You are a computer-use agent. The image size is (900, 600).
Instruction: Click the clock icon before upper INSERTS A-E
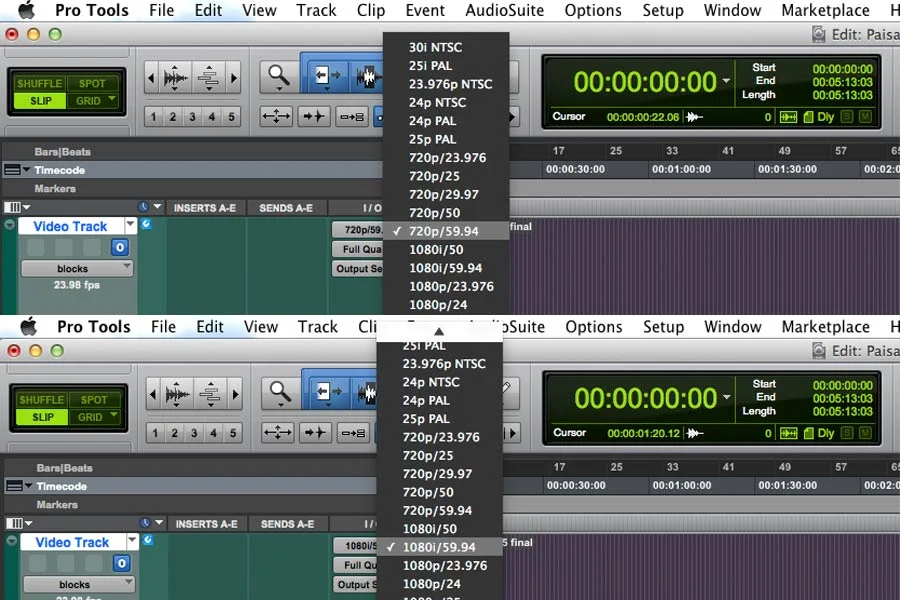click(143, 207)
